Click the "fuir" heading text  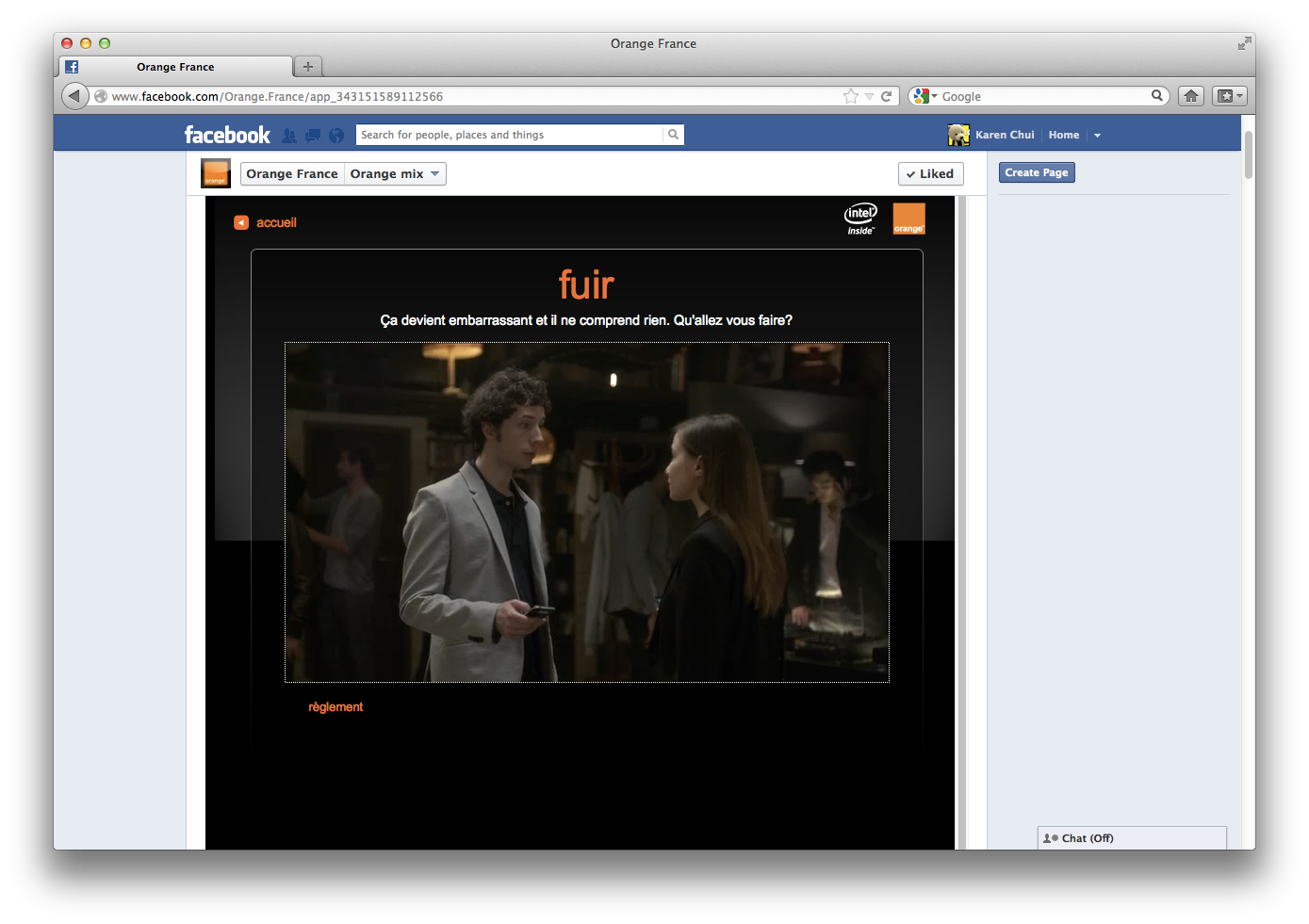[586, 284]
